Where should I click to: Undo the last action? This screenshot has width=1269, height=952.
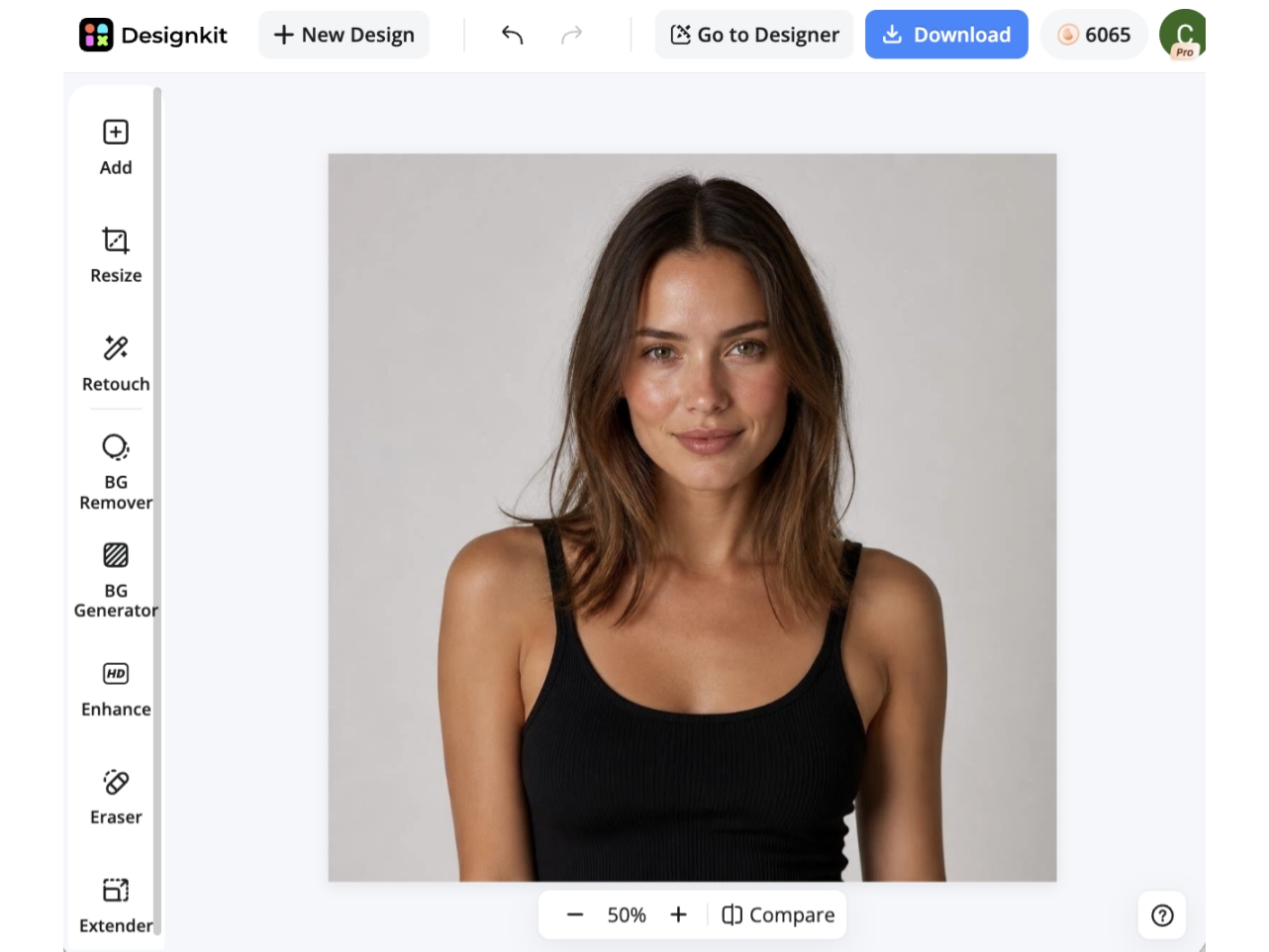coord(512,35)
